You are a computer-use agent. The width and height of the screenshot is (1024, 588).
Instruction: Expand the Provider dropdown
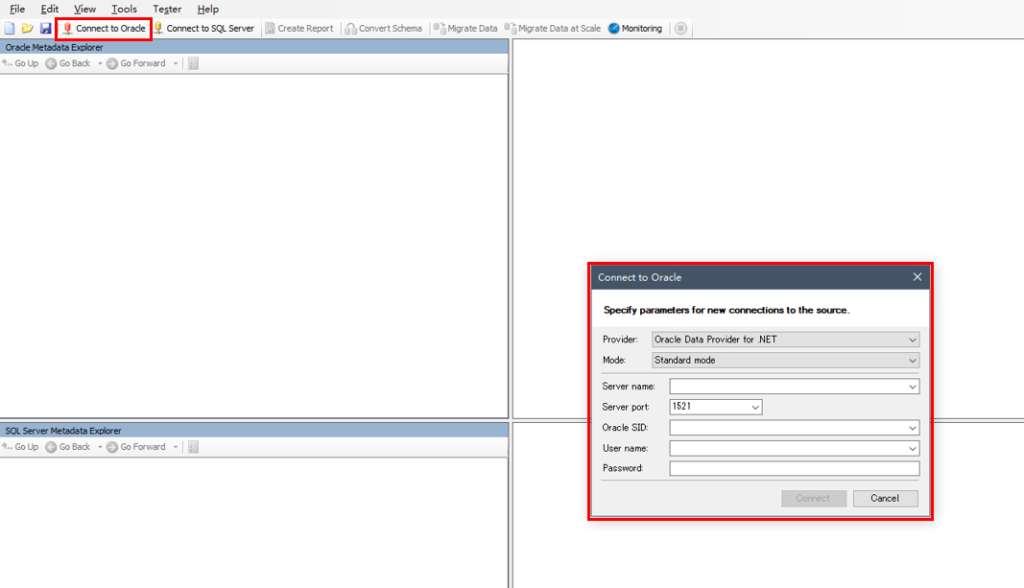912,339
